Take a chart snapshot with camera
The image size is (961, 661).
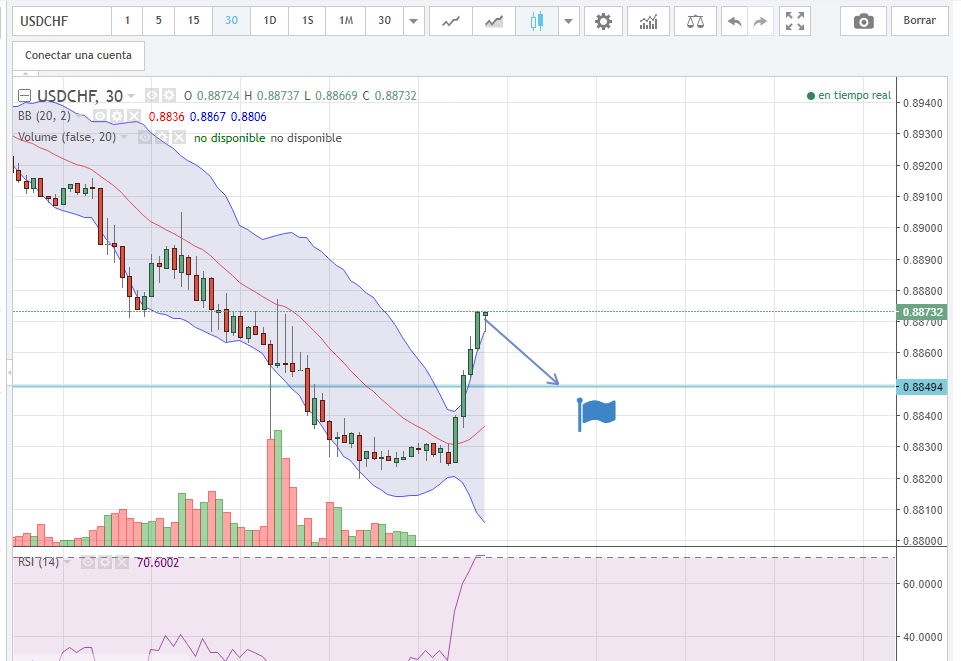pyautogui.click(x=864, y=21)
